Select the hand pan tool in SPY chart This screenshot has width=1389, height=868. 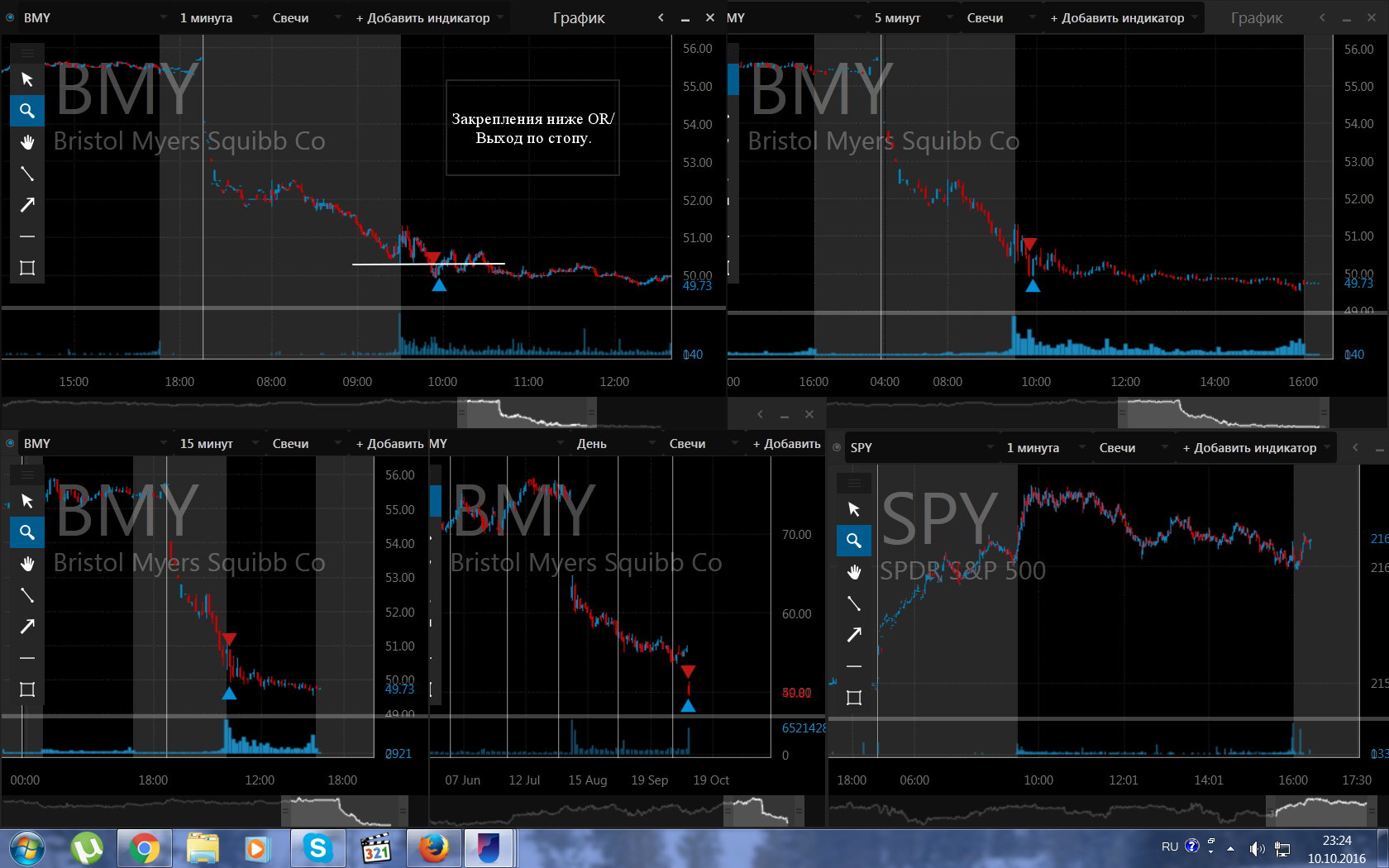854,572
